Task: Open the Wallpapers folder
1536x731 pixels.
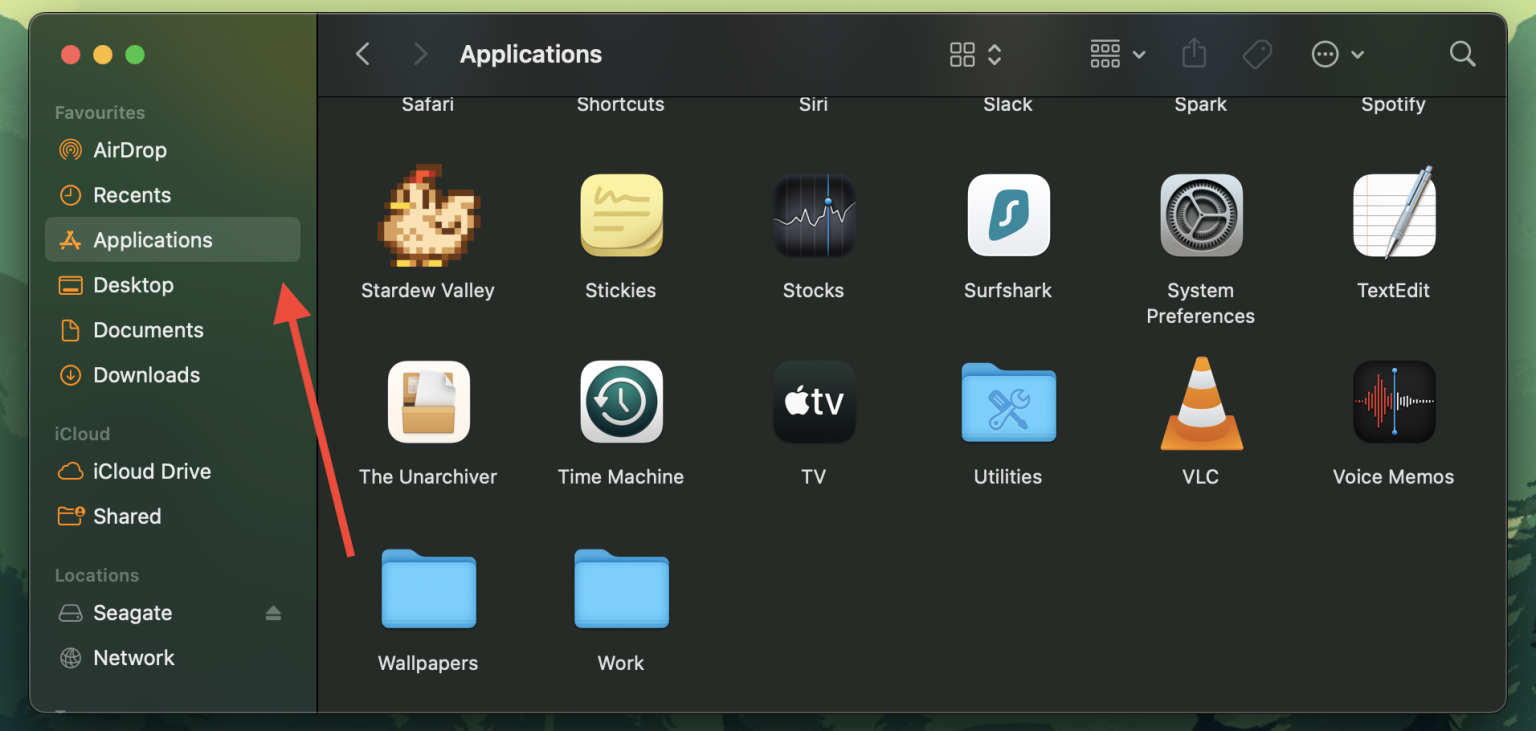Action: pos(428,590)
